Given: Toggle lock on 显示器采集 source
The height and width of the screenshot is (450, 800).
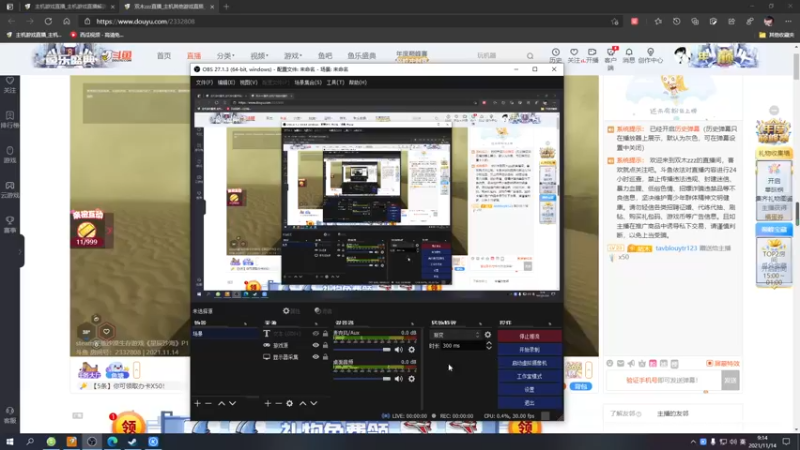Looking at the screenshot, I should [325, 357].
